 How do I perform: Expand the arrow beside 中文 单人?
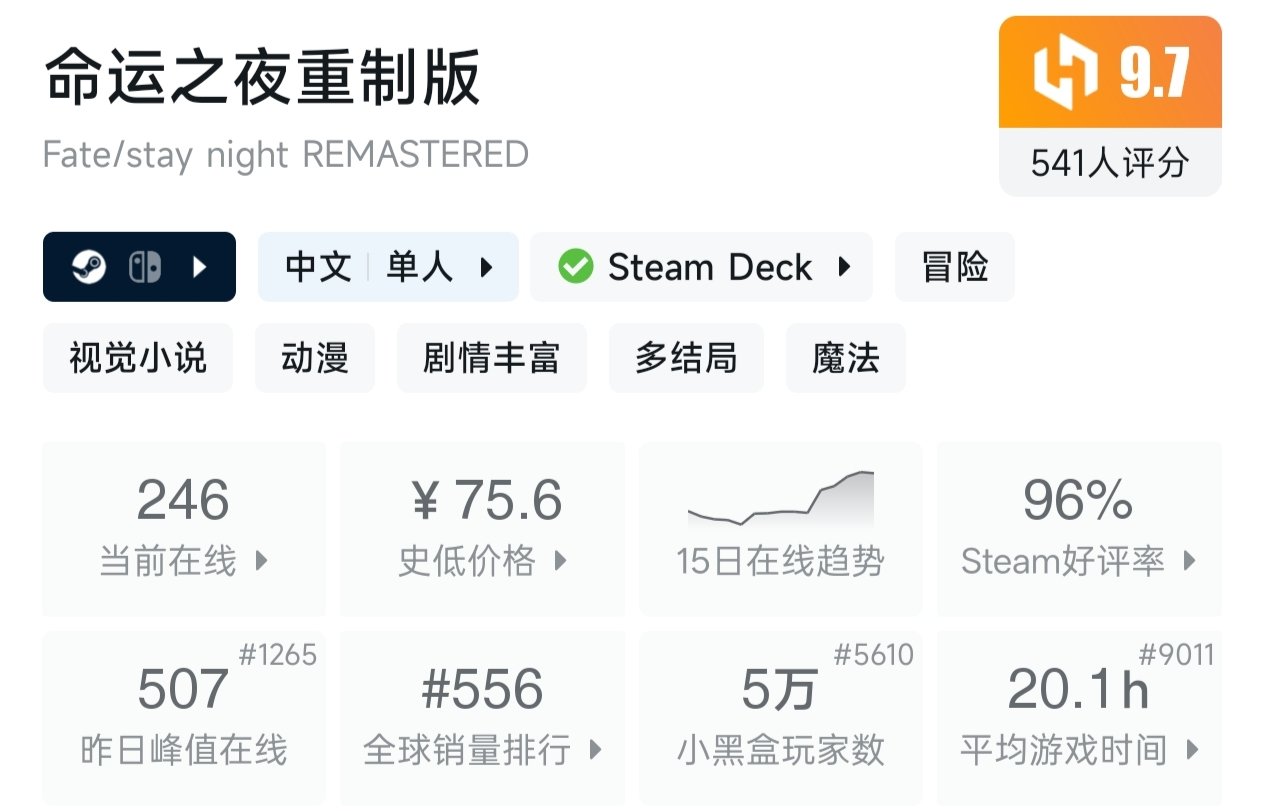(x=487, y=267)
